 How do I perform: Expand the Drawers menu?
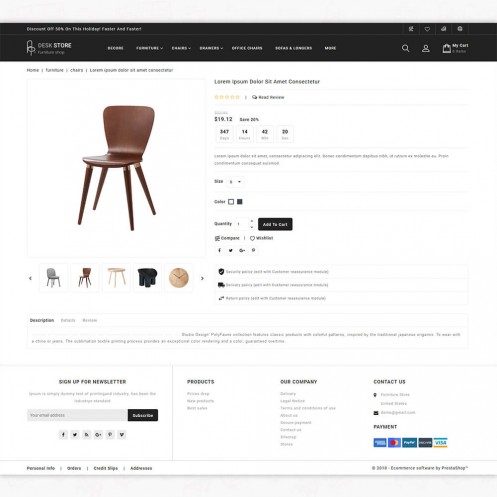(x=211, y=48)
